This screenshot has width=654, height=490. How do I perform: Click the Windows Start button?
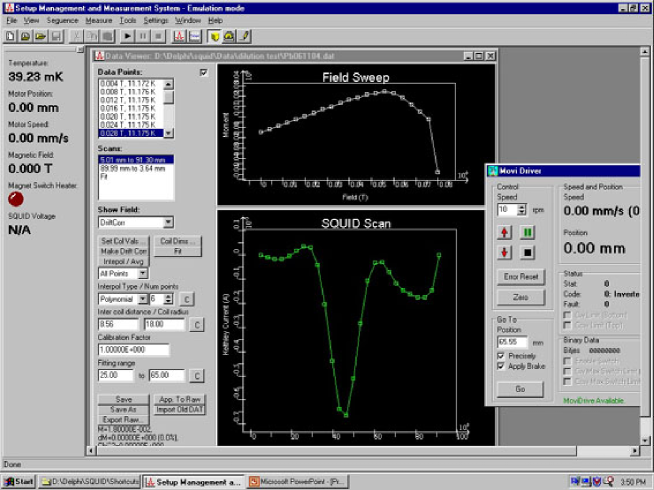[x=19, y=481]
